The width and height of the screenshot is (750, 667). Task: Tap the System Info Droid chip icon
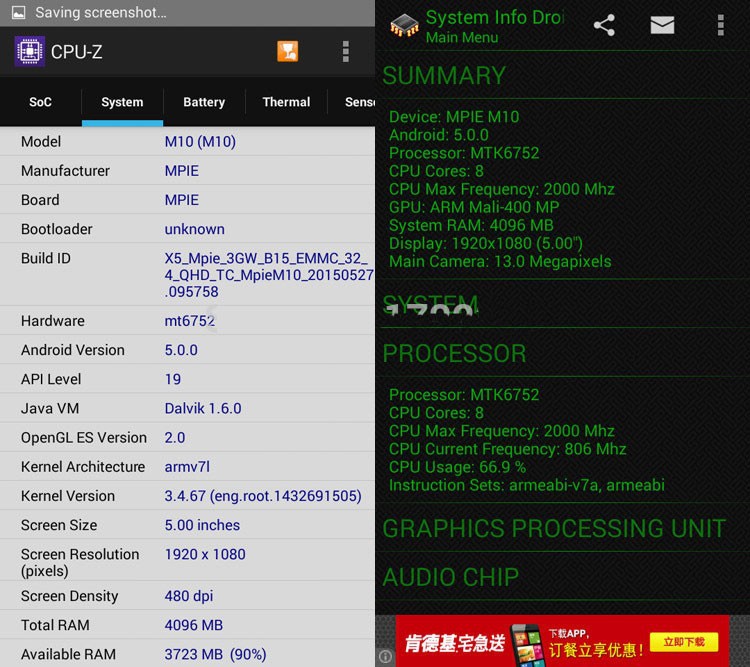[x=404, y=25]
